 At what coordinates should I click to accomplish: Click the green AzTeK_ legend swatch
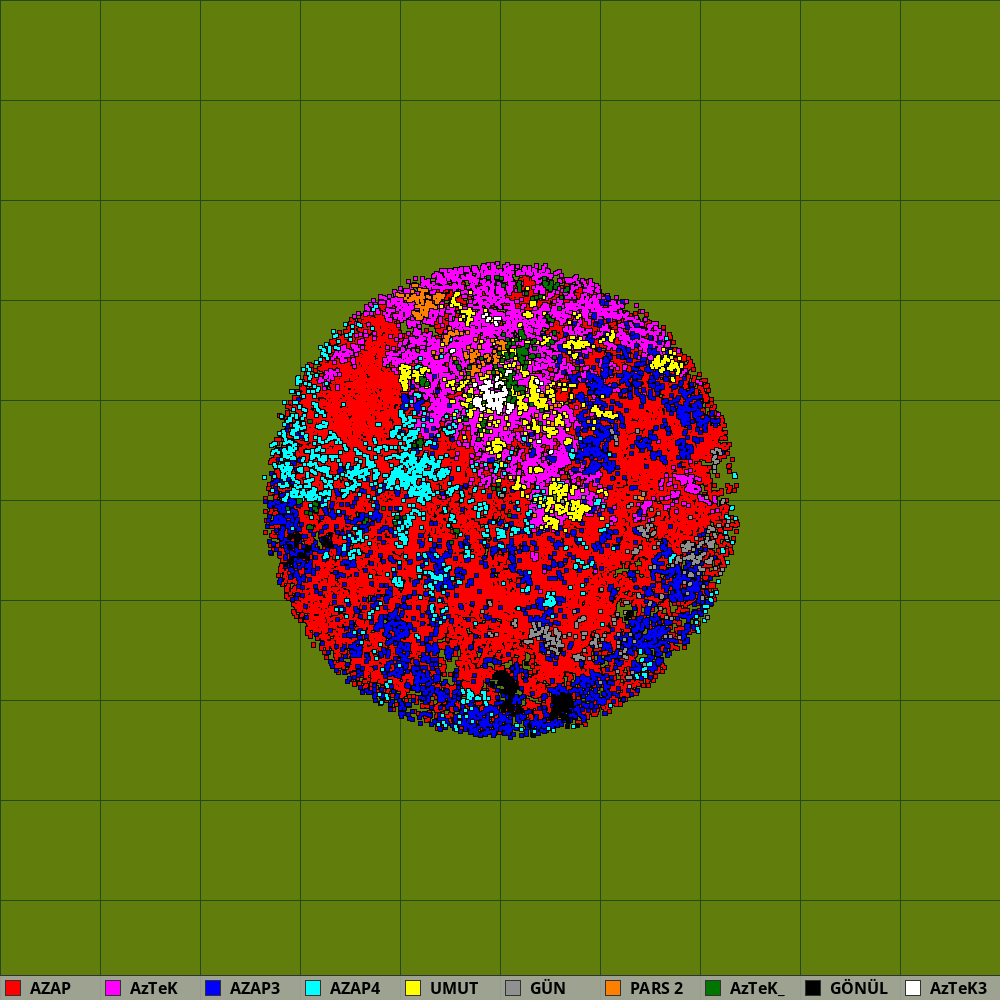pos(713,988)
